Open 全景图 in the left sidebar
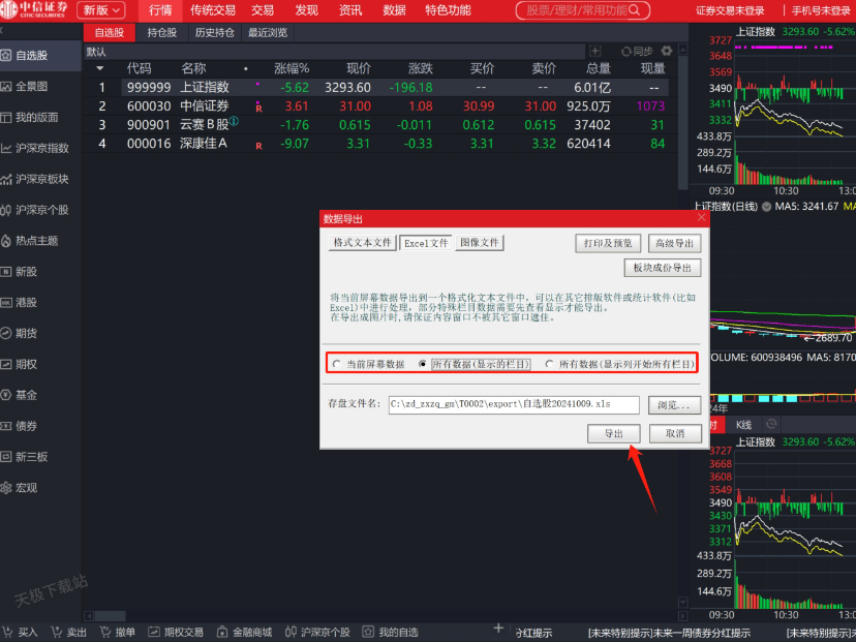 [x=30, y=86]
